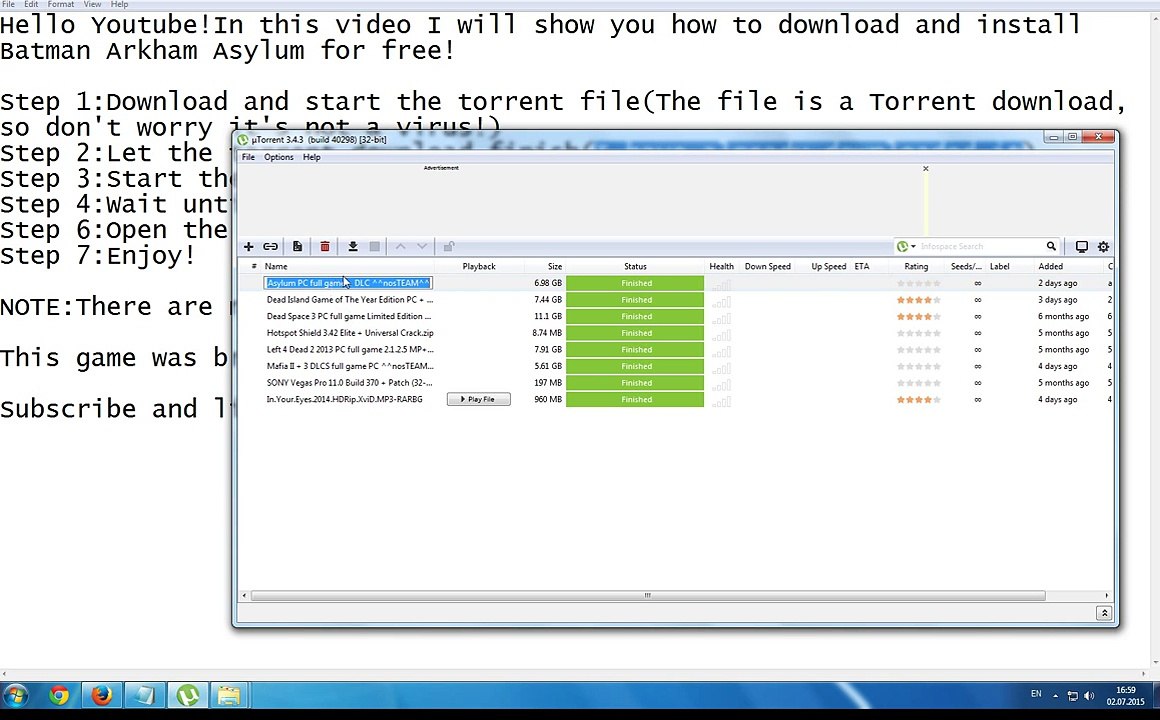Sort by Label column header
The width and height of the screenshot is (1160, 720).
[999, 266]
